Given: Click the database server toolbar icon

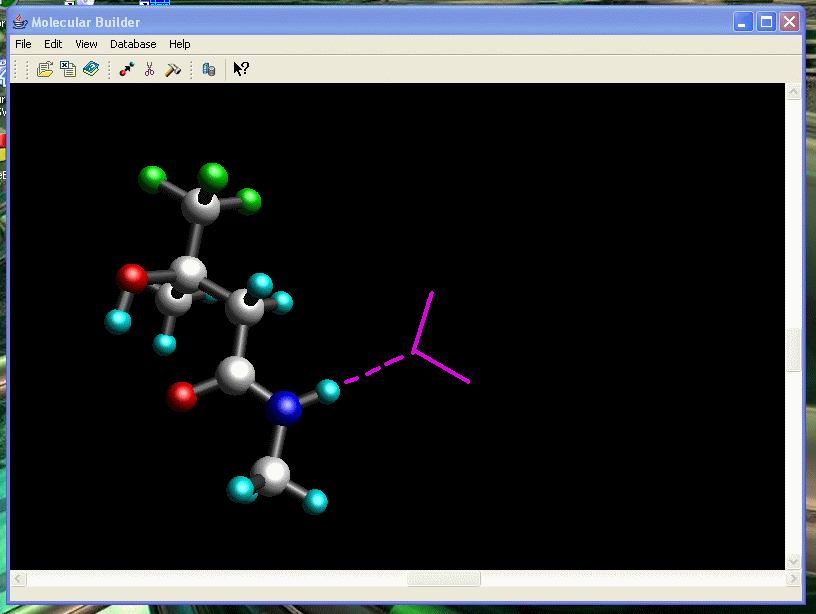Looking at the screenshot, I should click(209, 69).
